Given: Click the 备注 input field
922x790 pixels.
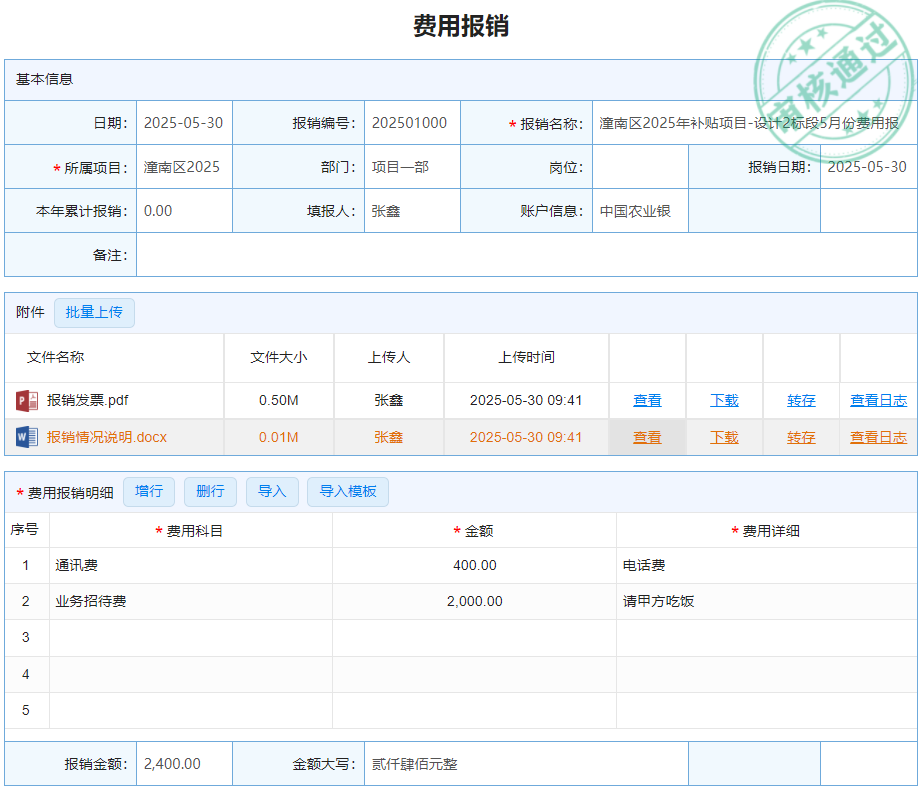Looking at the screenshot, I should pos(526,255).
